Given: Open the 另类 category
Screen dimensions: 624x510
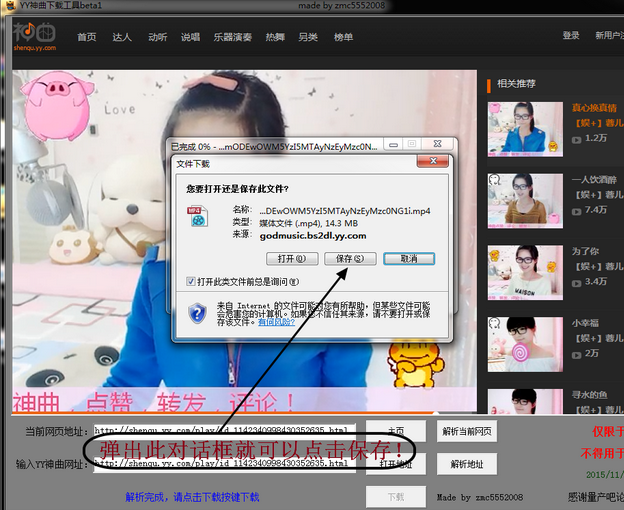Looking at the screenshot, I should (308, 37).
